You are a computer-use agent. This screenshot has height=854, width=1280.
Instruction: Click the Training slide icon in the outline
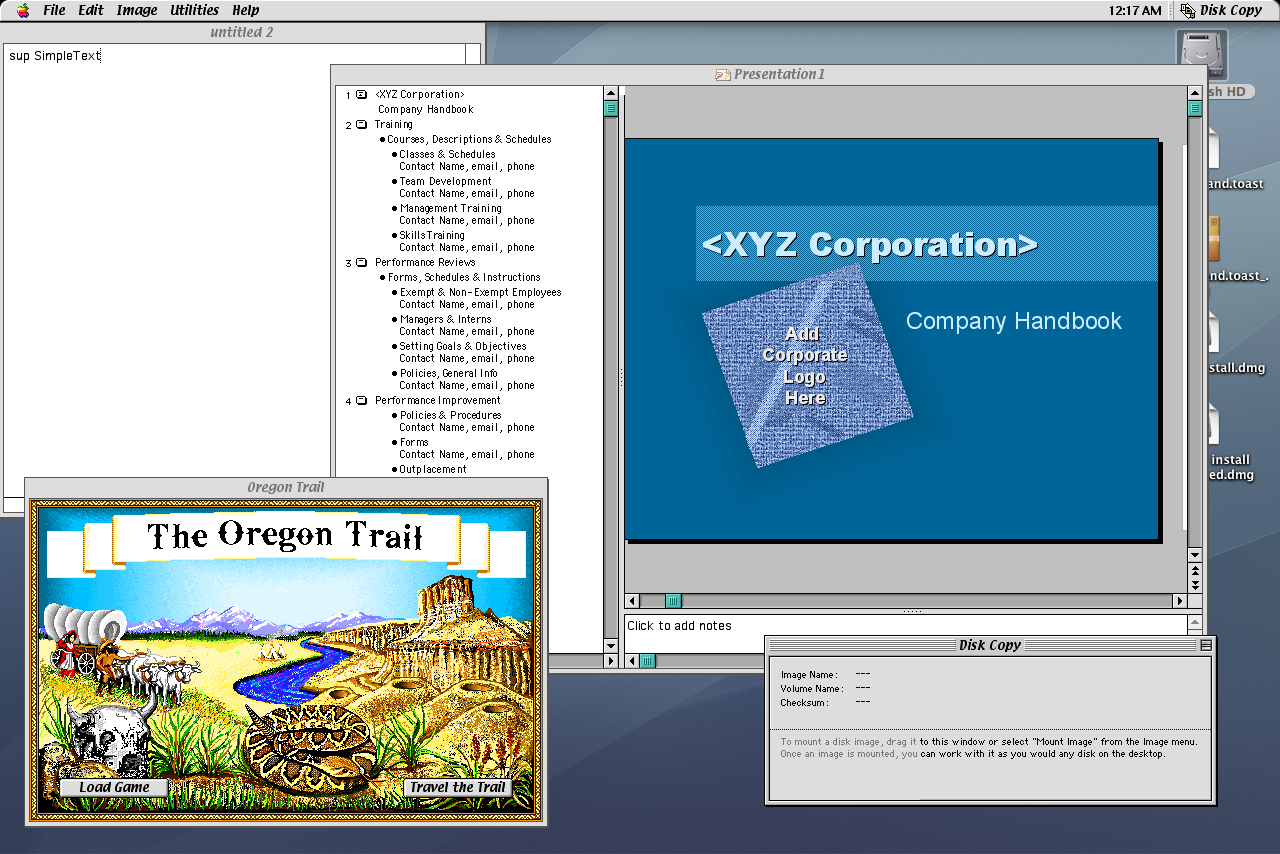(361, 125)
